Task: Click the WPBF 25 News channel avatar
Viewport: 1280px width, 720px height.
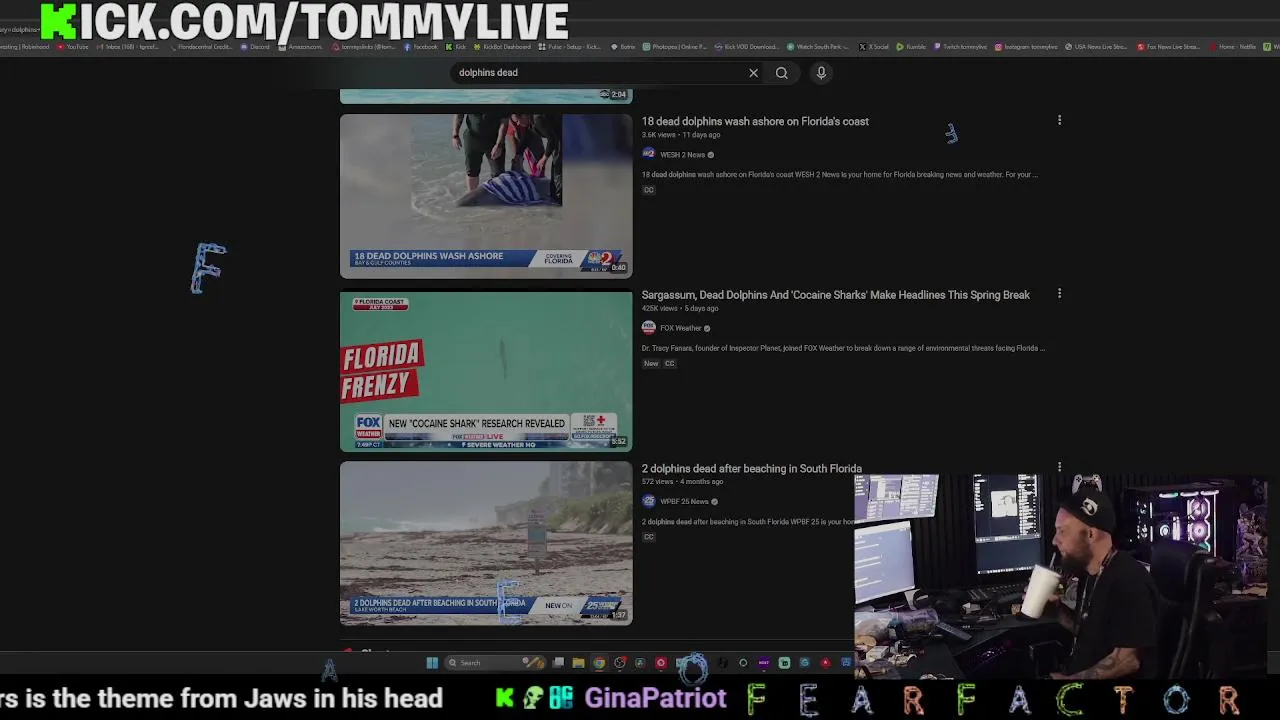Action: 648,501
